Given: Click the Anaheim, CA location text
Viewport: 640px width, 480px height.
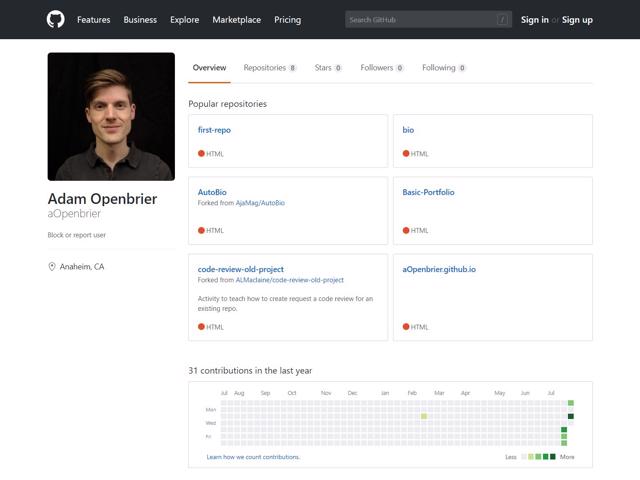Looking at the screenshot, I should pyautogui.click(x=82, y=267).
